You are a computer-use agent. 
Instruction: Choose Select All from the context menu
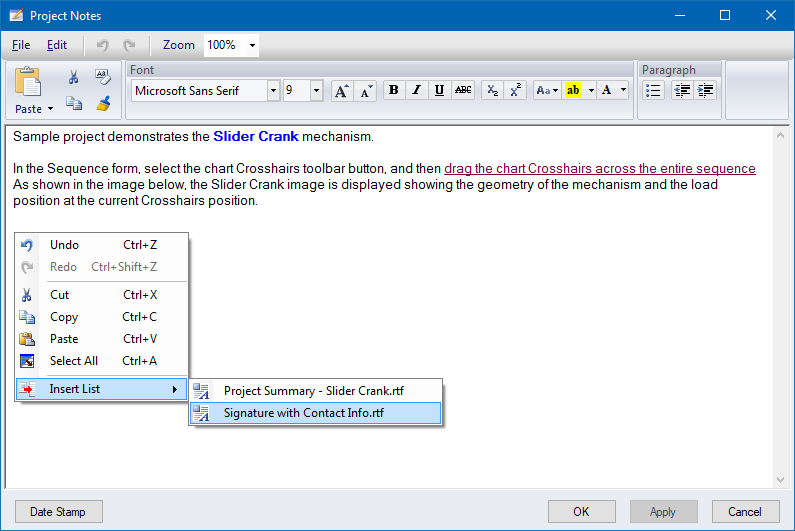pyautogui.click(x=74, y=361)
